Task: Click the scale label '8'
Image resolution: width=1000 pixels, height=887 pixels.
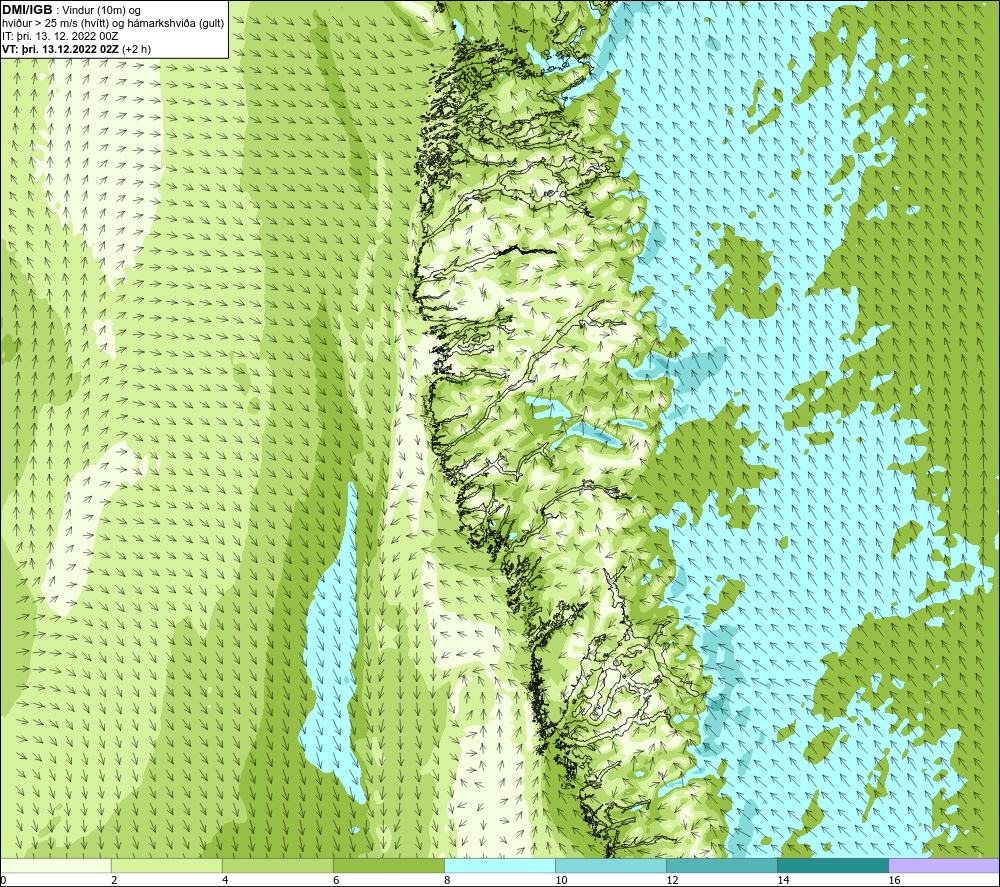Action: point(447,881)
